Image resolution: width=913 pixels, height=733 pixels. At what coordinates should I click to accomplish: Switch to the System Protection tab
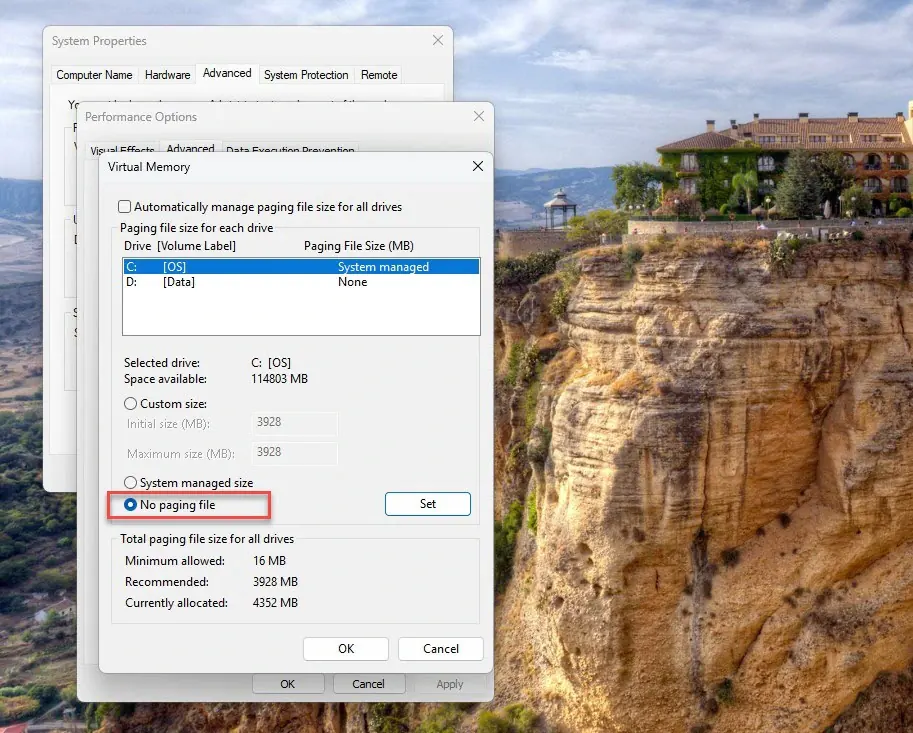(306, 74)
